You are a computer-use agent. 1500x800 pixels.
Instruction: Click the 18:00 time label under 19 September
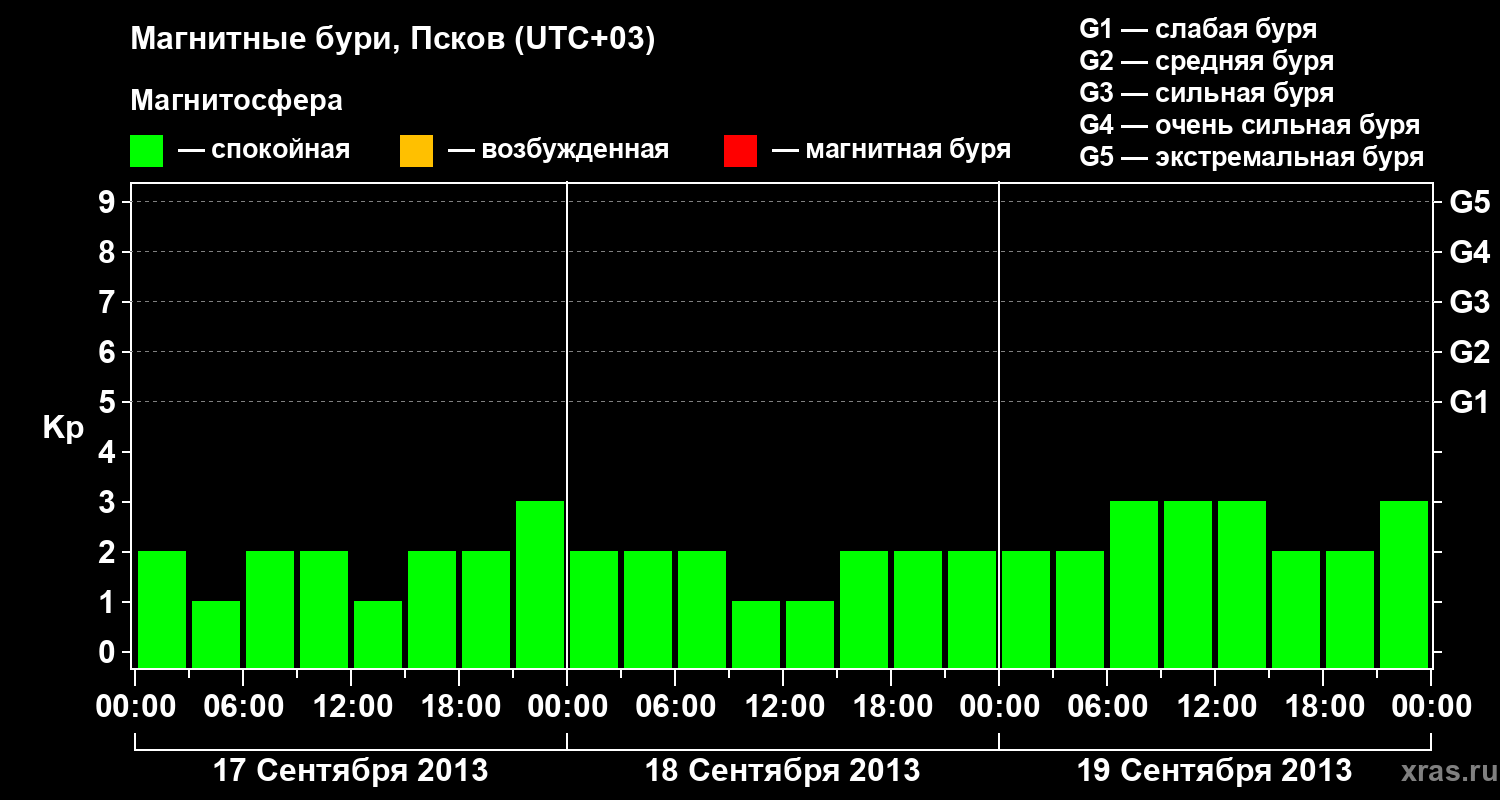coord(1323,708)
